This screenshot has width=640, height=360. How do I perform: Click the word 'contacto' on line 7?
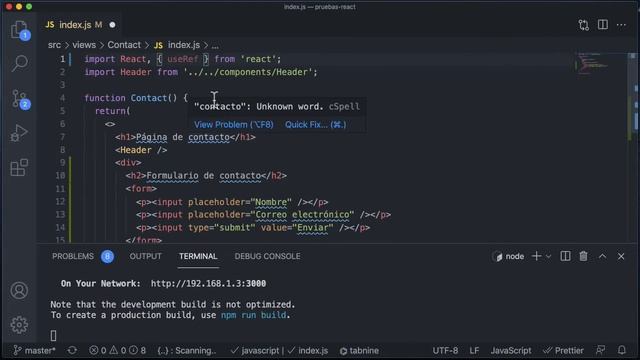209,137
